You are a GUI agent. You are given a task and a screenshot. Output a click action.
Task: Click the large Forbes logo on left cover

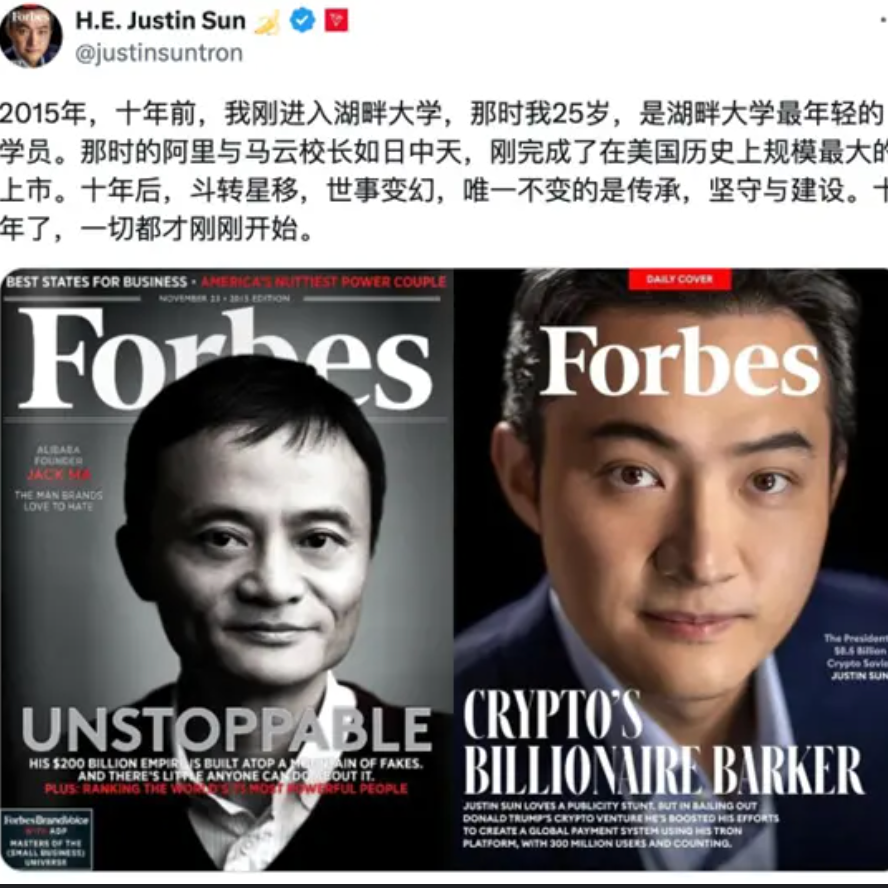(225, 358)
